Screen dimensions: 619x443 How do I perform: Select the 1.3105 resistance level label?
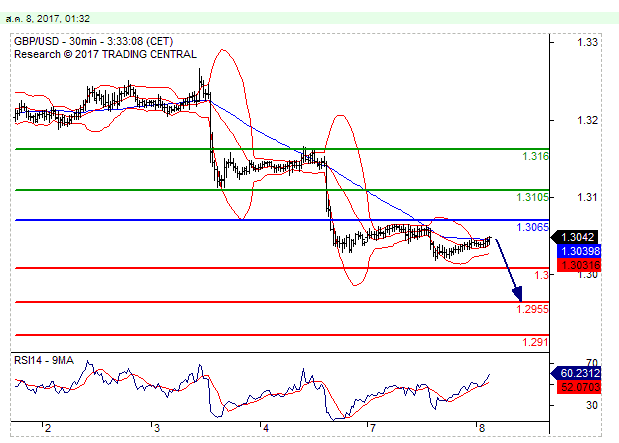tap(533, 197)
